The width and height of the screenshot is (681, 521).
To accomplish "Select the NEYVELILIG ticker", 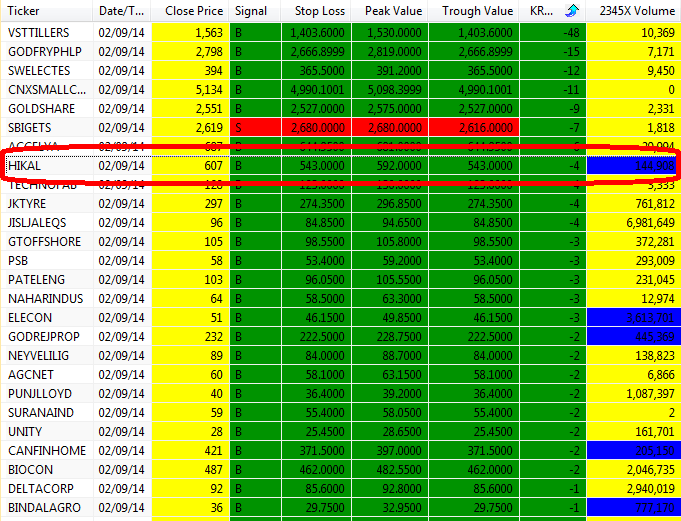I will coord(38,356).
